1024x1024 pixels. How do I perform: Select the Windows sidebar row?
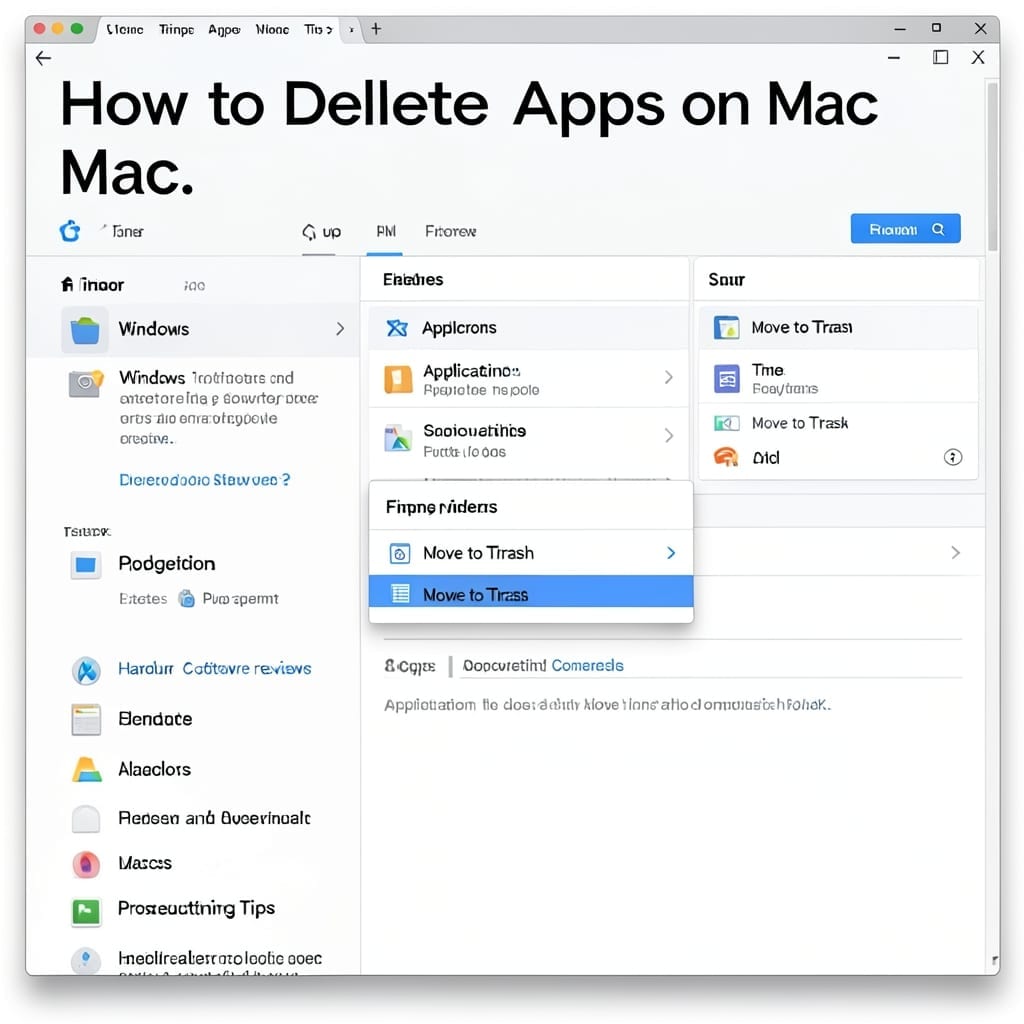click(193, 329)
